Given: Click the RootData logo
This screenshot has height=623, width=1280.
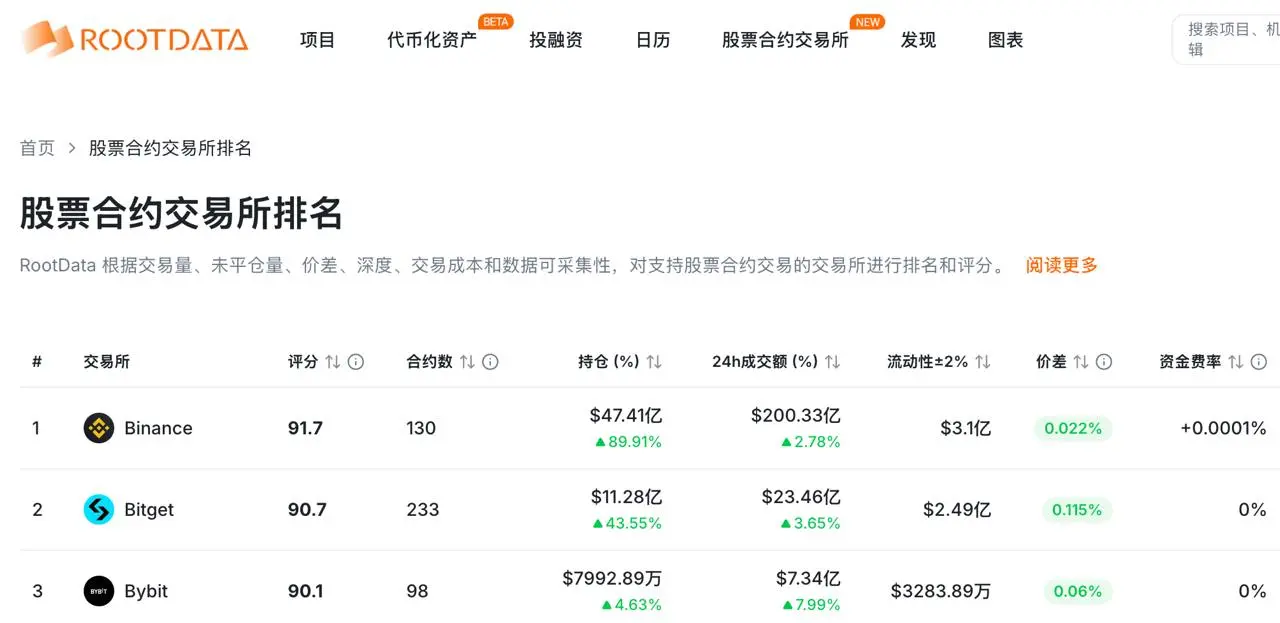Looking at the screenshot, I should [x=134, y=39].
